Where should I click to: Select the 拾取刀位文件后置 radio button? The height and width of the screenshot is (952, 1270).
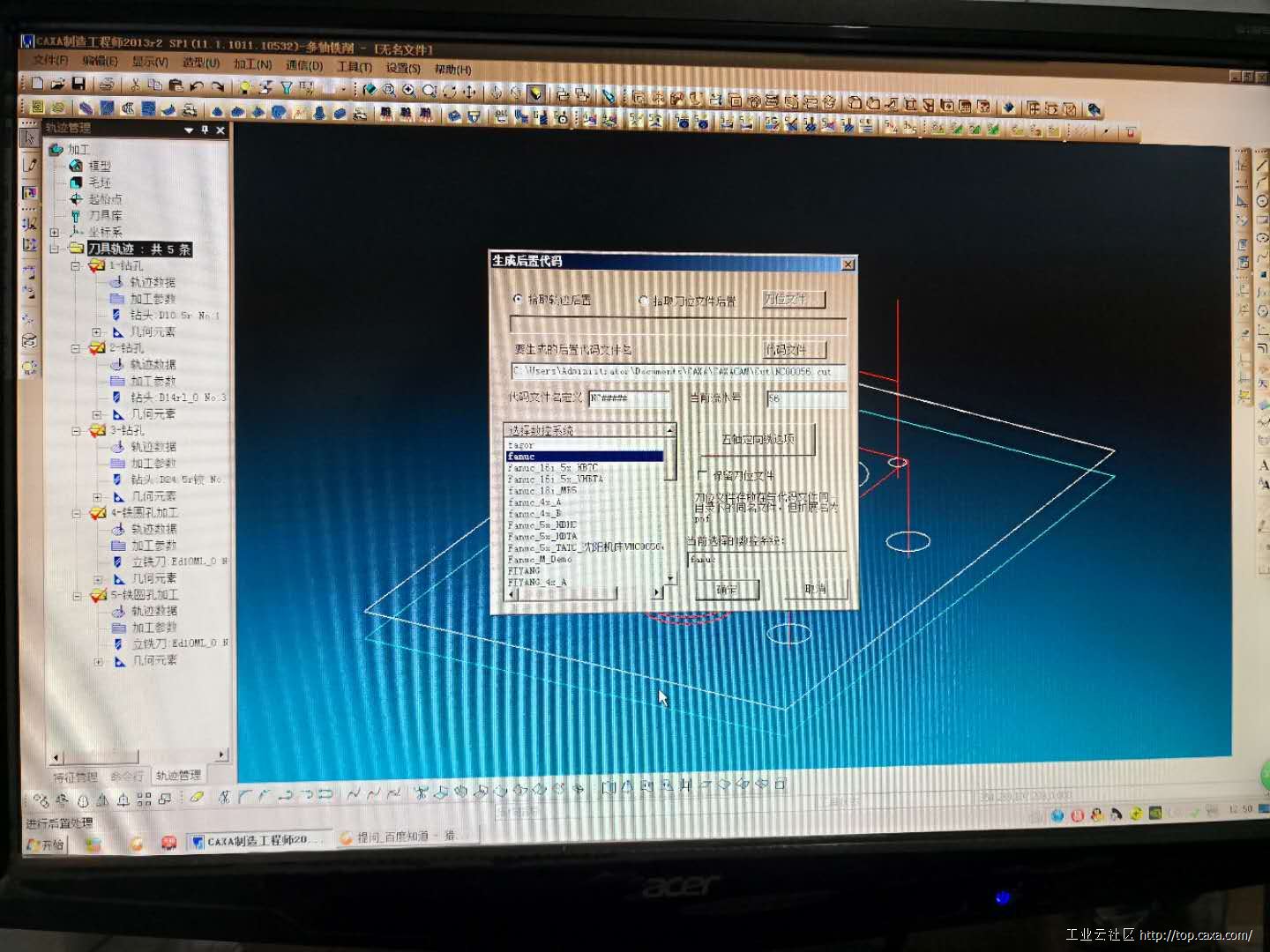point(643,301)
